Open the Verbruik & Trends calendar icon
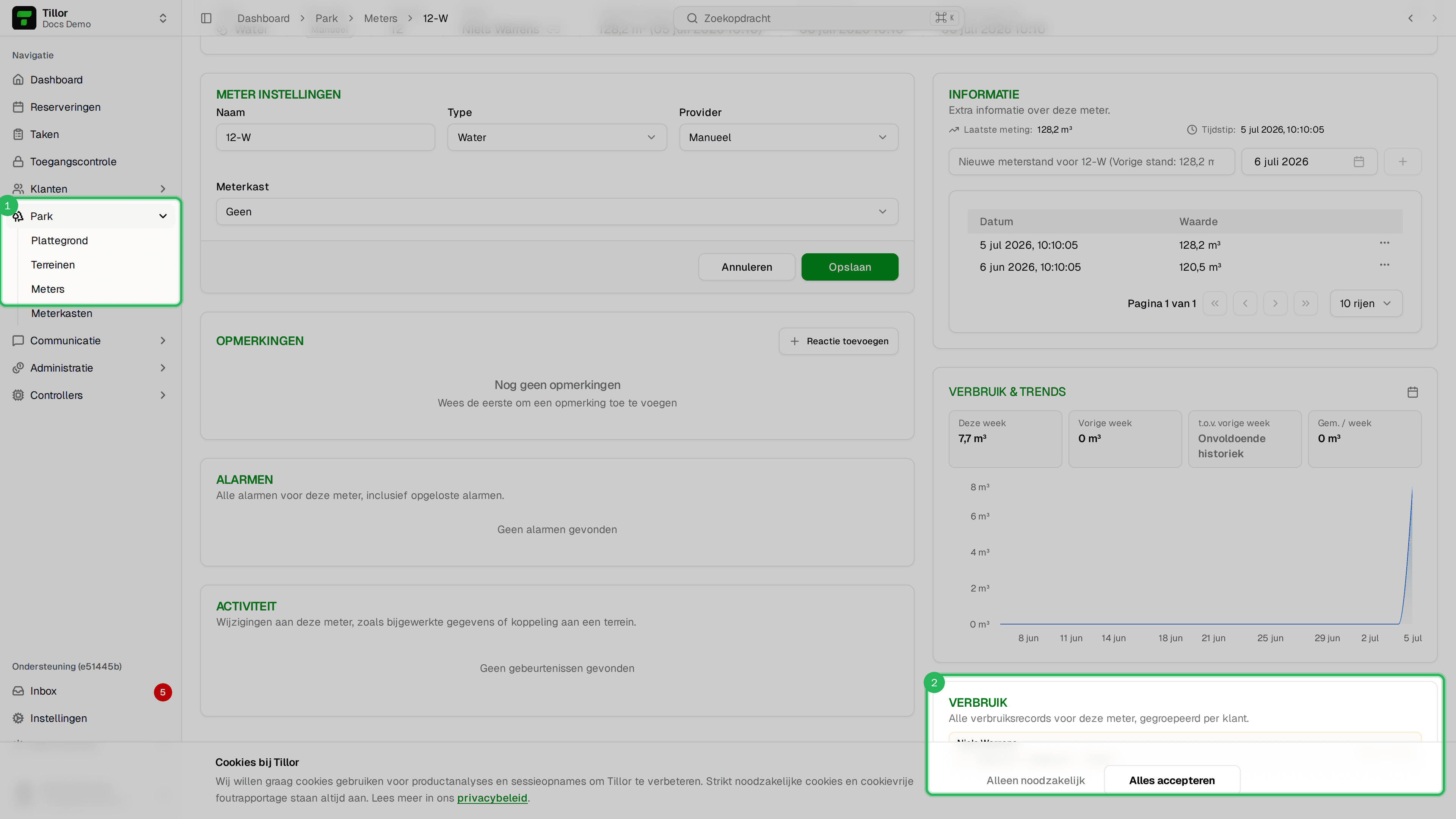 pos(1412,392)
